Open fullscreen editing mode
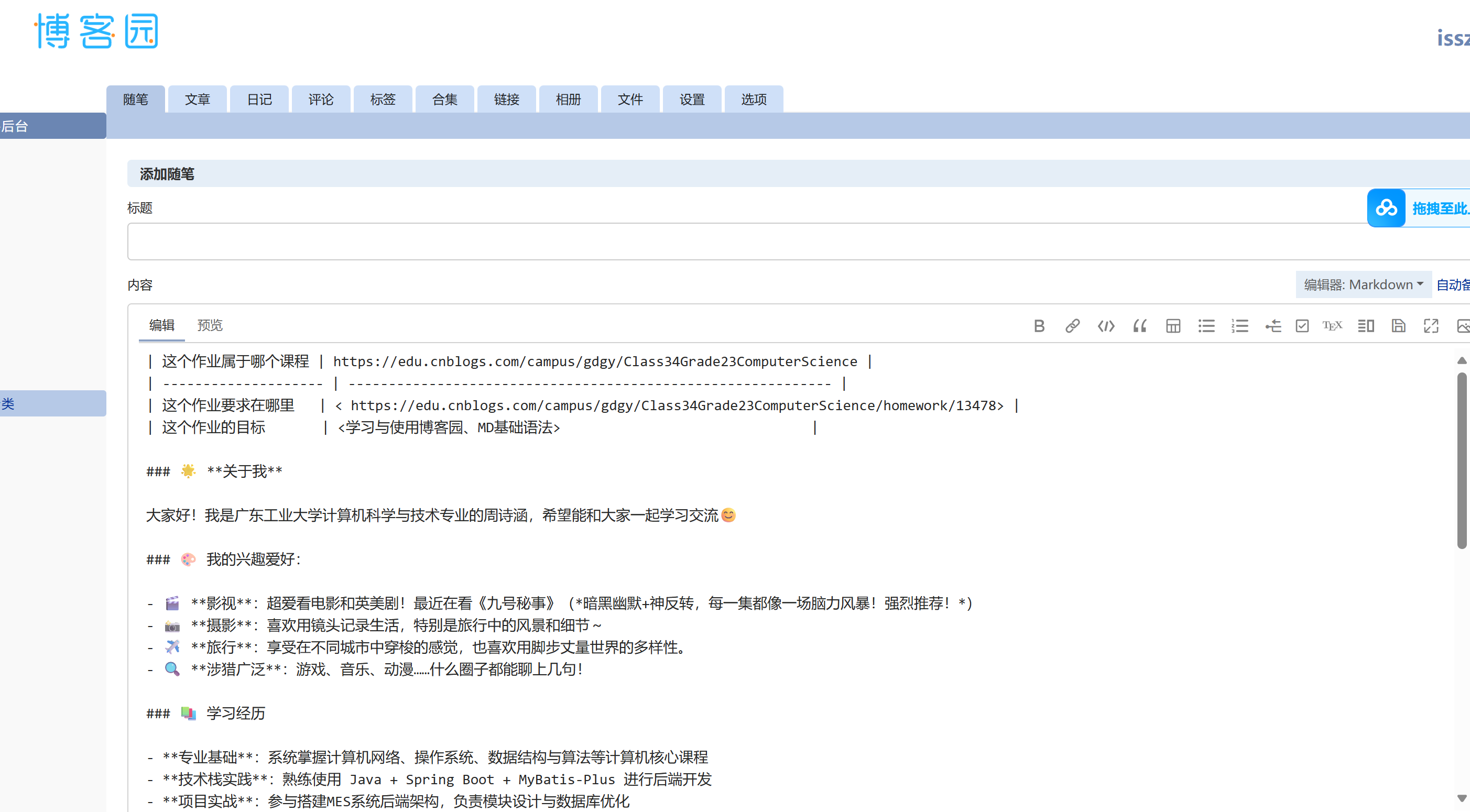1470x812 pixels. [1431, 326]
